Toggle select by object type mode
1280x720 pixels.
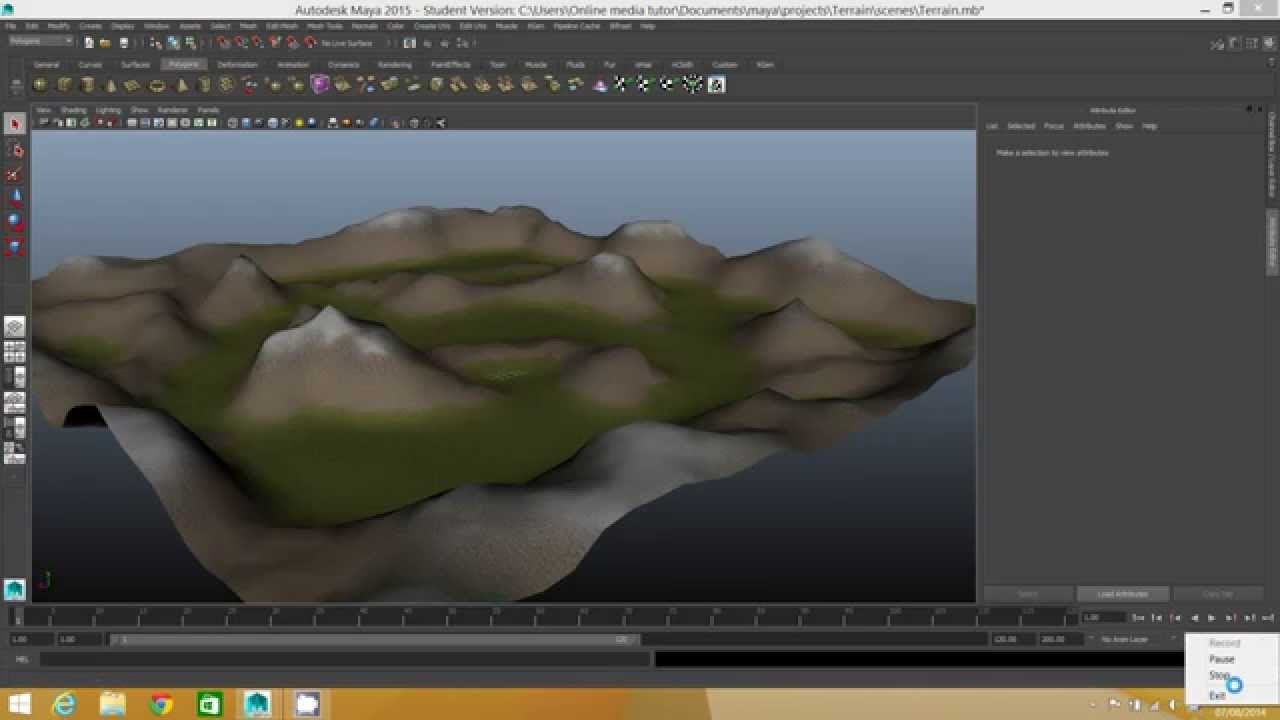pos(173,43)
